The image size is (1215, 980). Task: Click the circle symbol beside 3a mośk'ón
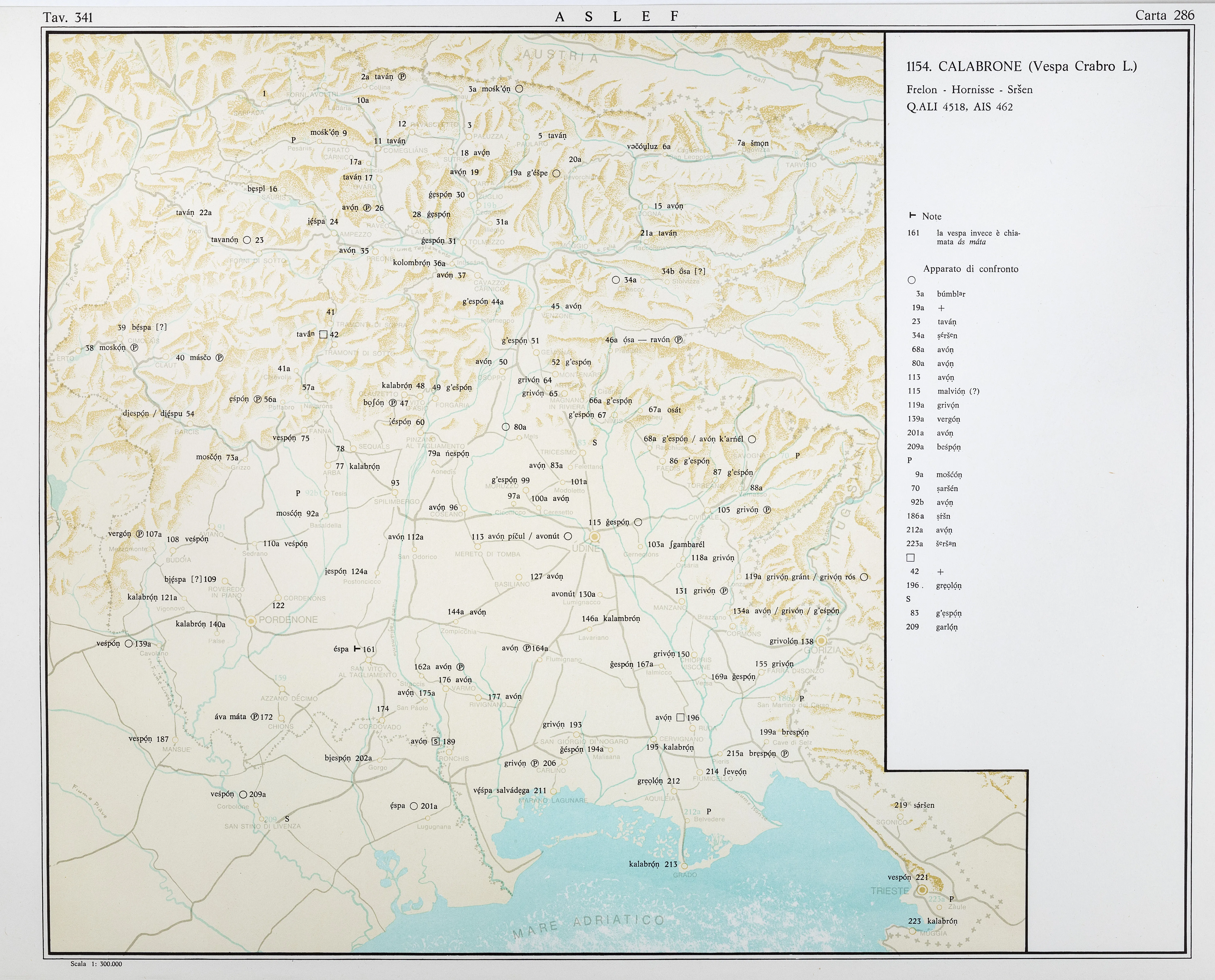(519, 89)
